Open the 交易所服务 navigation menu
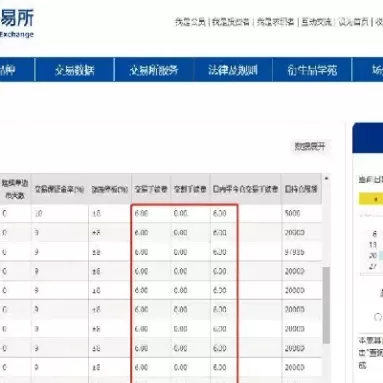This screenshot has width=383, height=383. (x=154, y=70)
